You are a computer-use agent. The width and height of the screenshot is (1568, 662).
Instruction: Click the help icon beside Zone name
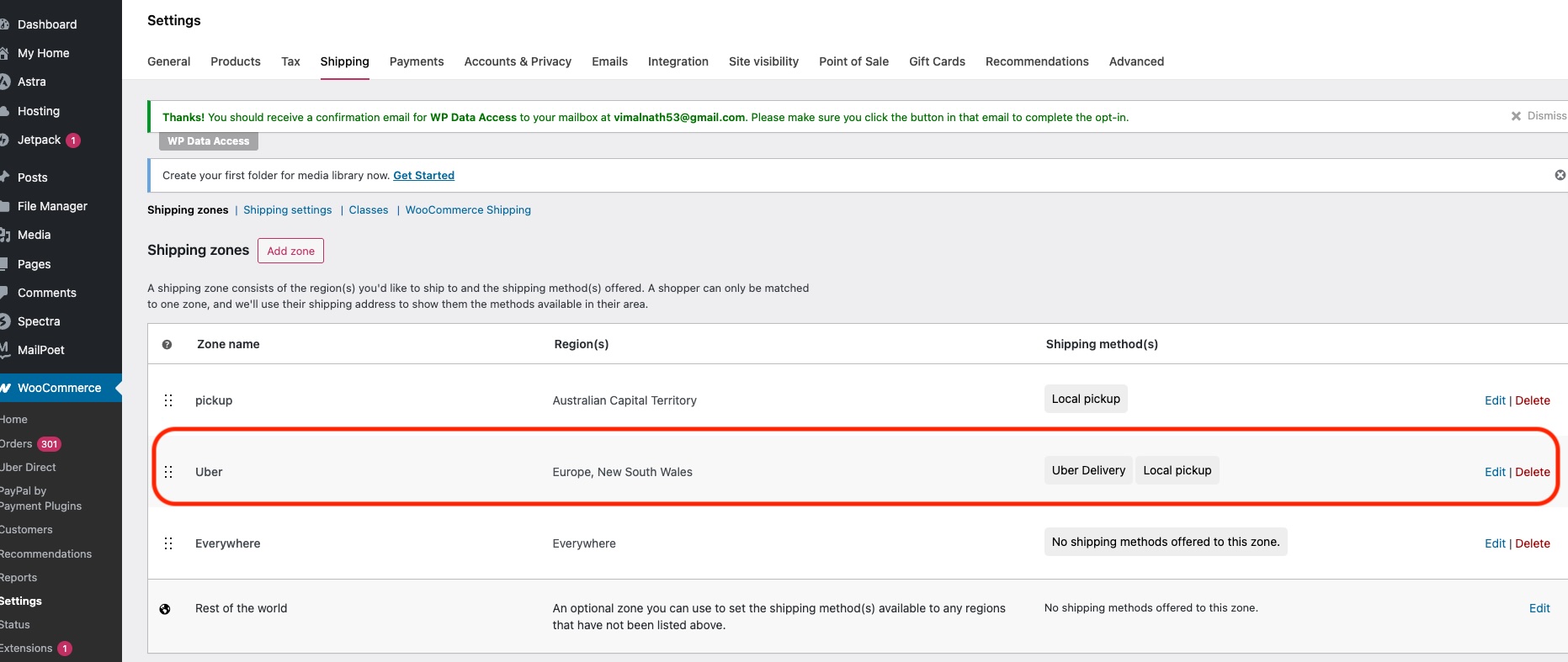tap(167, 344)
